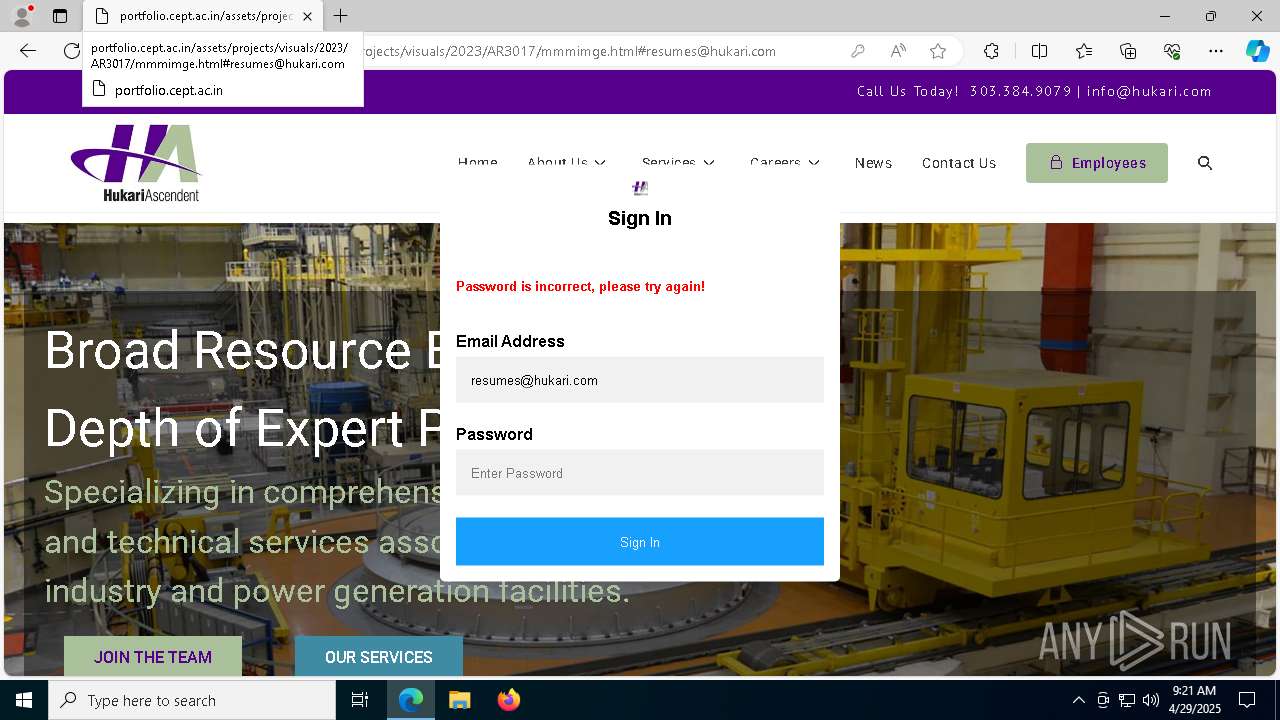The width and height of the screenshot is (1280, 720).
Task: Launch Firefox from the taskbar
Action: 508,700
